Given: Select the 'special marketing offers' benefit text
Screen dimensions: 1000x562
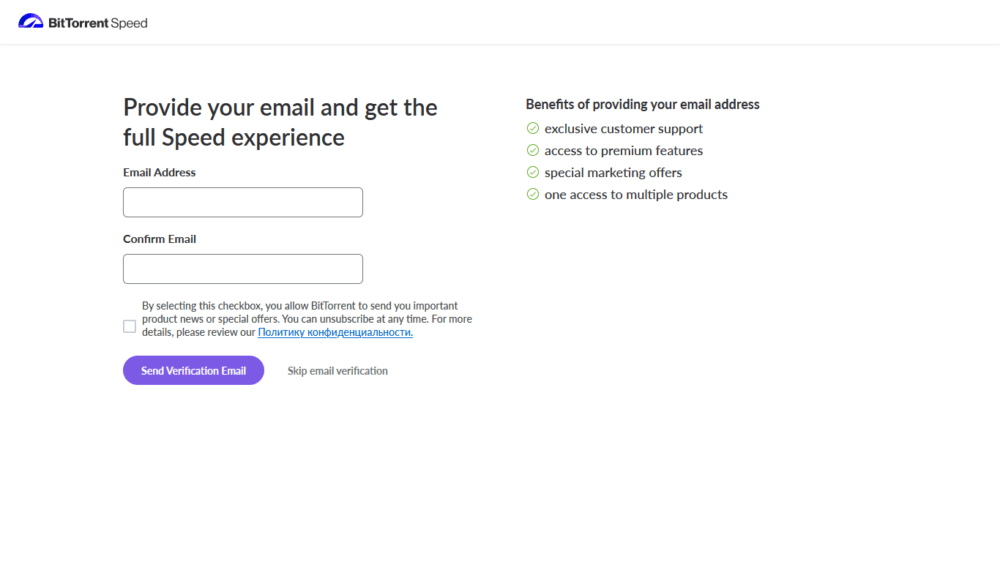Looking at the screenshot, I should pyautogui.click(x=613, y=172).
